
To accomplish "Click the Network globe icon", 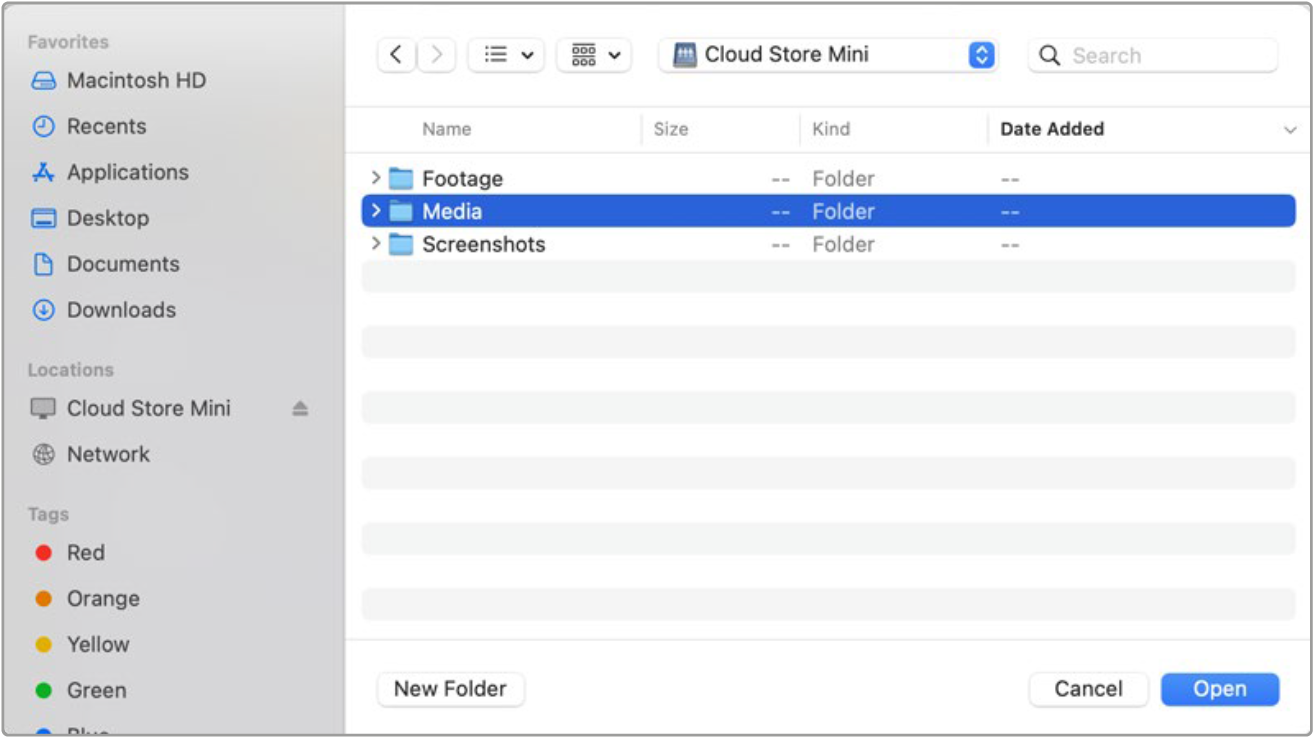I will click(43, 455).
